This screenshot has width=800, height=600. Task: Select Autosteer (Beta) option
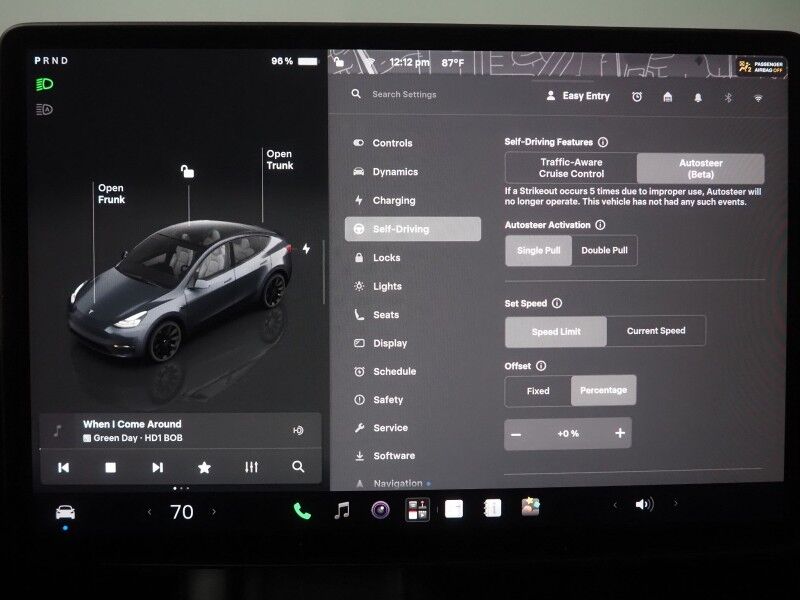(701, 168)
